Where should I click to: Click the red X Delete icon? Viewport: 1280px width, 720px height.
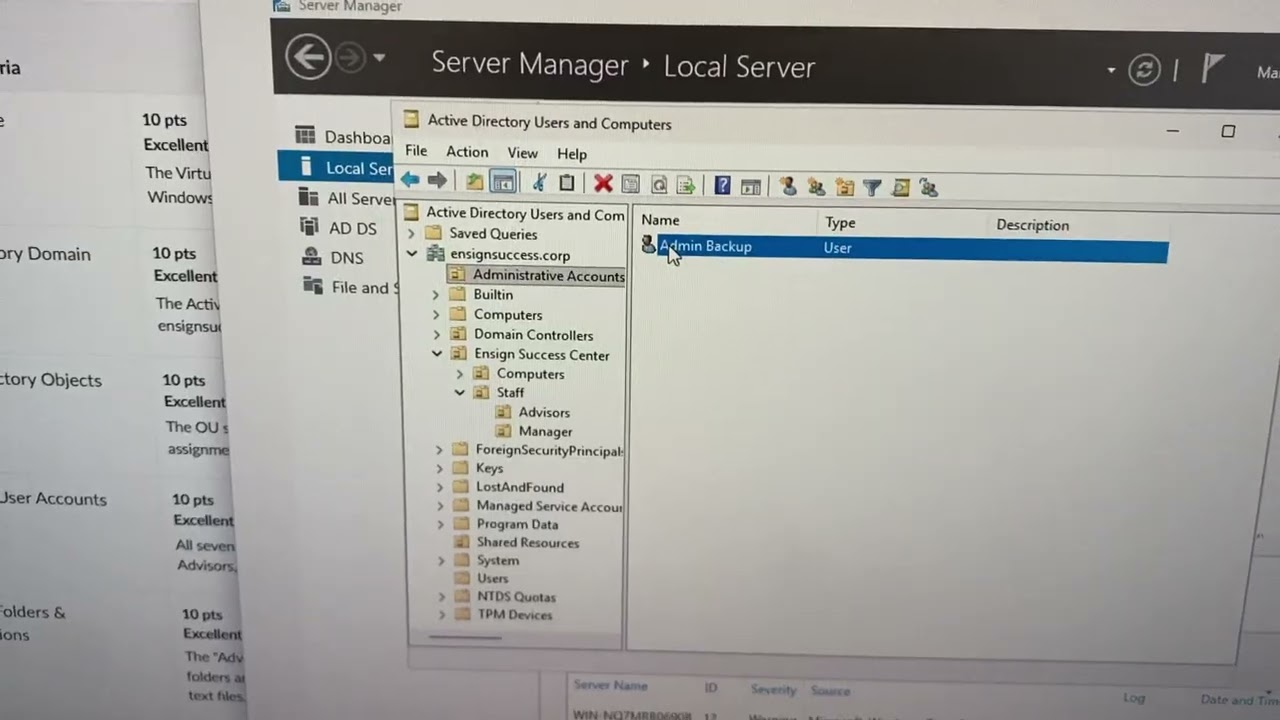(x=602, y=183)
